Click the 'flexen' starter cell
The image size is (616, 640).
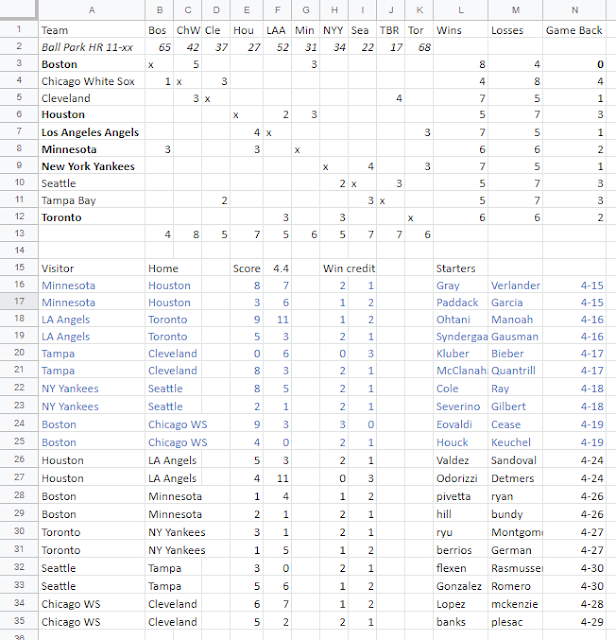460,568
